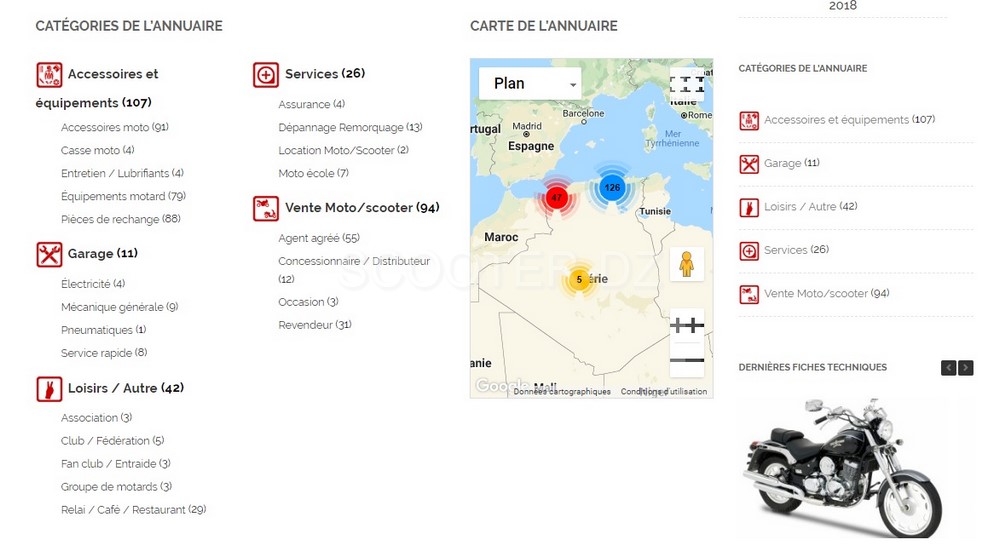
Task: Open the yellow 5 map cluster
Action: click(579, 279)
